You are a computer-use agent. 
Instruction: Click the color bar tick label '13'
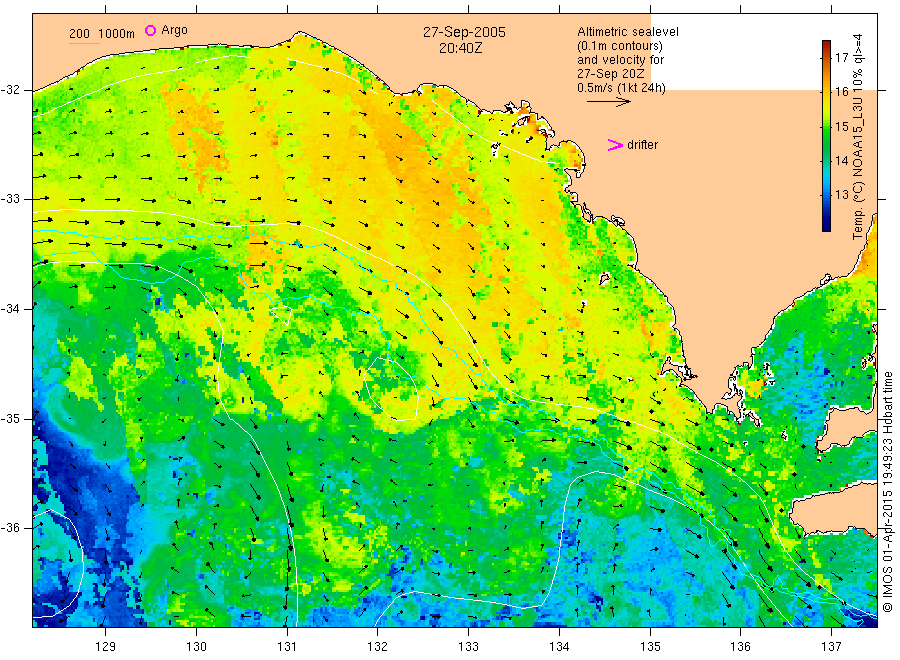[x=841, y=195]
